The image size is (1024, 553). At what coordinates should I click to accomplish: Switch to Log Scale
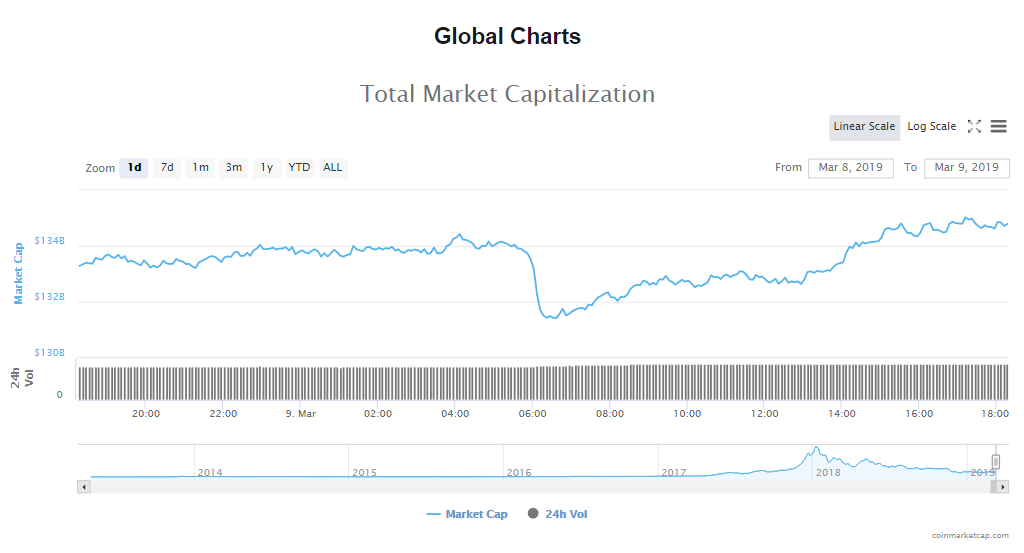click(931, 127)
